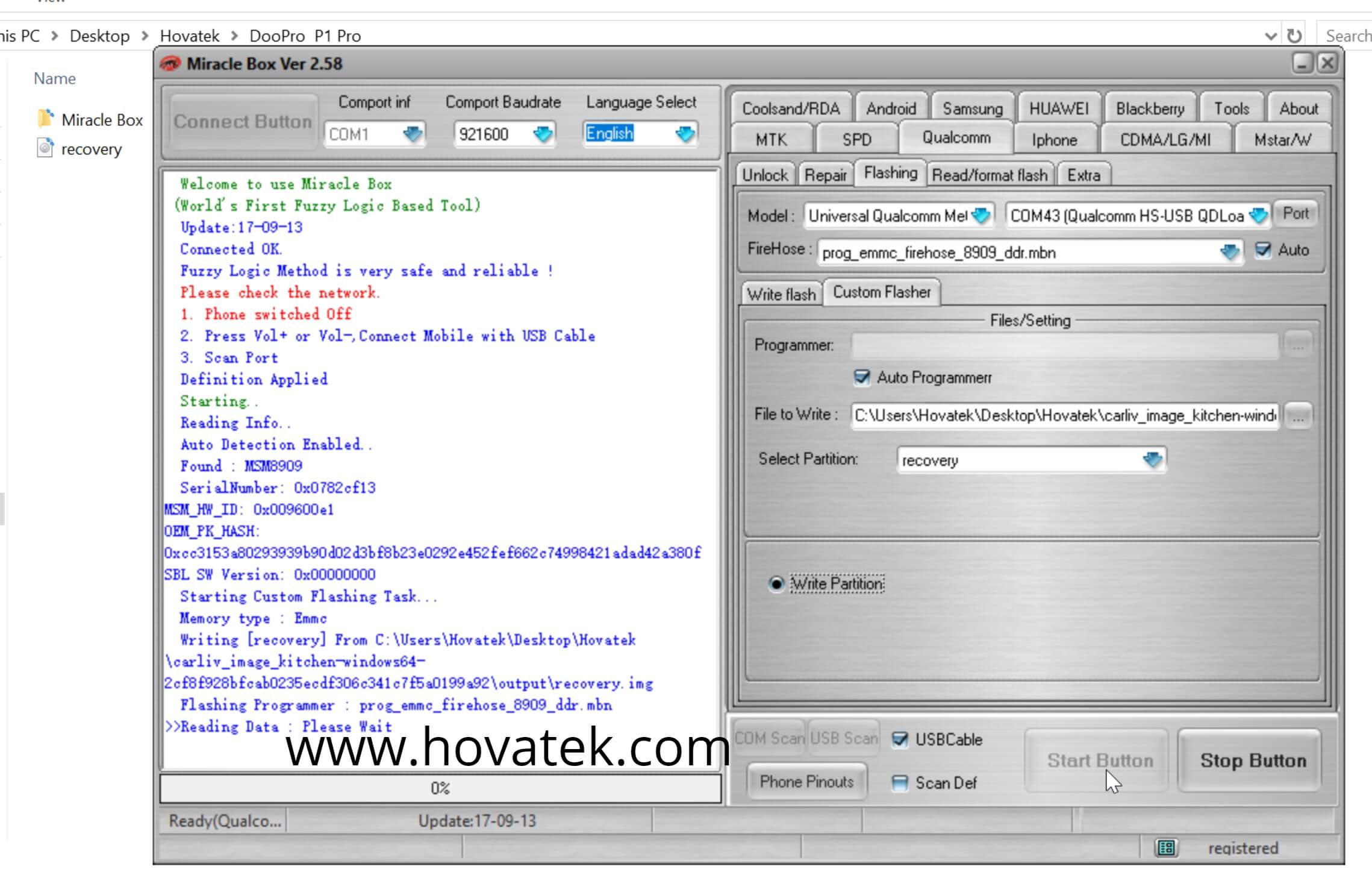This screenshot has height=872, width=1372.
Task: Switch to the Samsung tab
Action: click(973, 108)
